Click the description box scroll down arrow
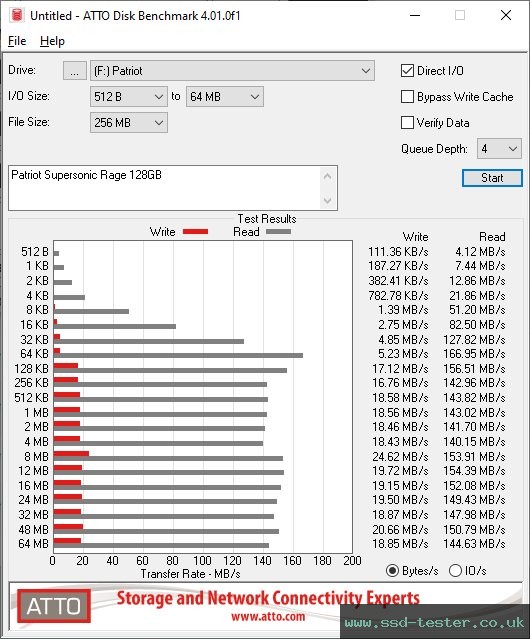530x639 pixels. pos(328,201)
